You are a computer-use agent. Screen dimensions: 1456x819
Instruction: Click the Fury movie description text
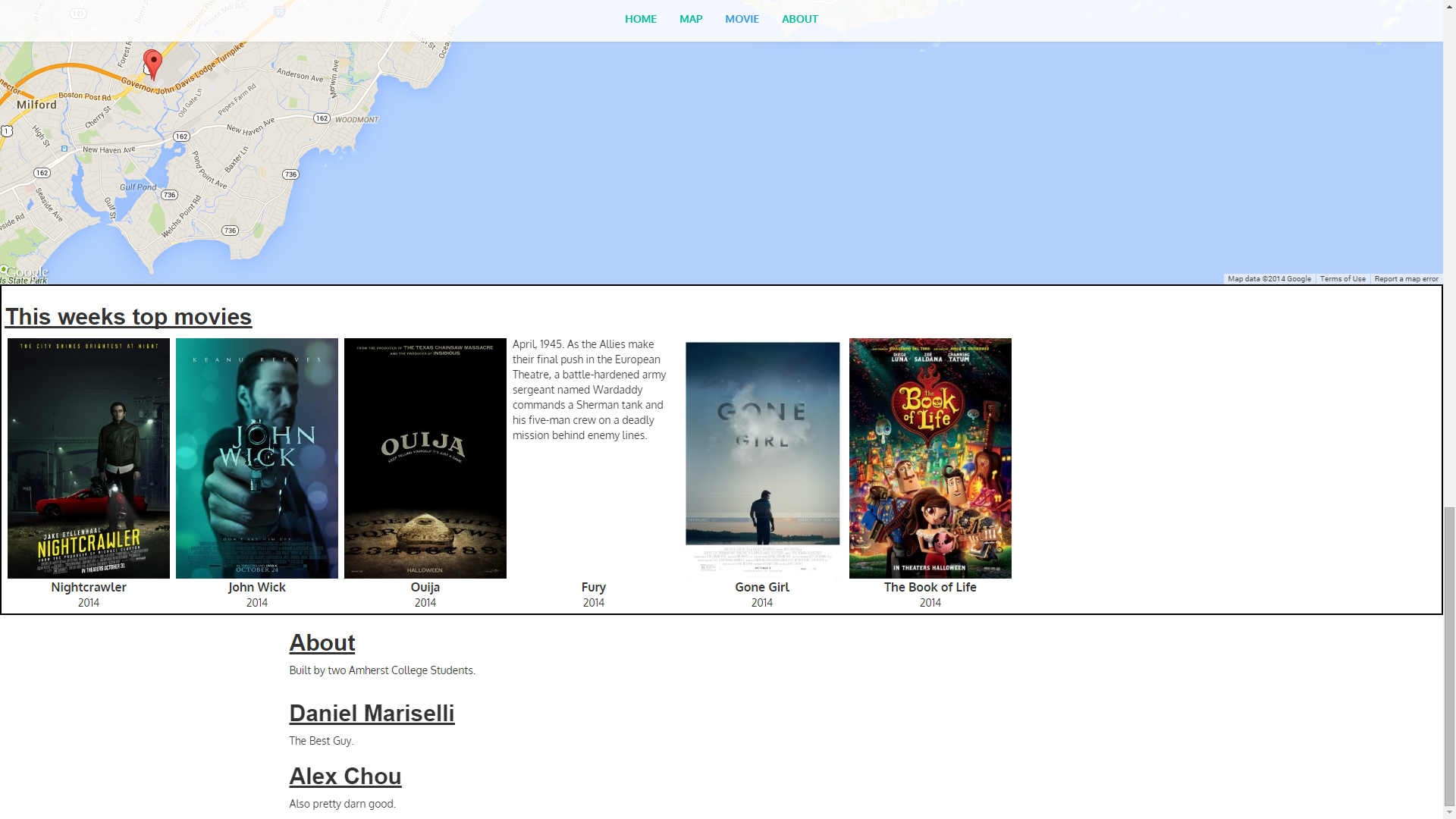pyautogui.click(x=589, y=390)
